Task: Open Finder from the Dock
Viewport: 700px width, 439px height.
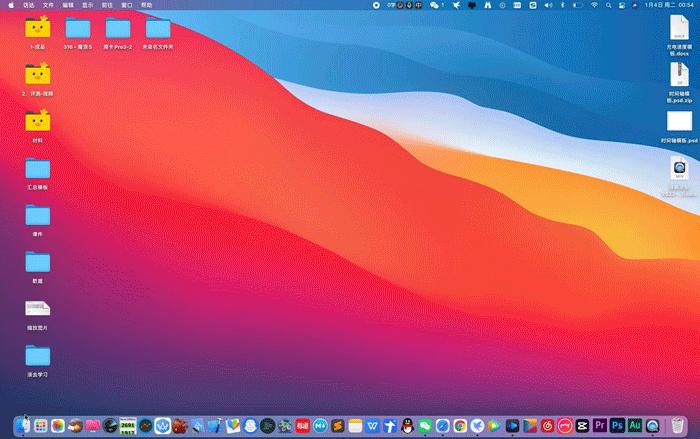Action: click(23, 426)
